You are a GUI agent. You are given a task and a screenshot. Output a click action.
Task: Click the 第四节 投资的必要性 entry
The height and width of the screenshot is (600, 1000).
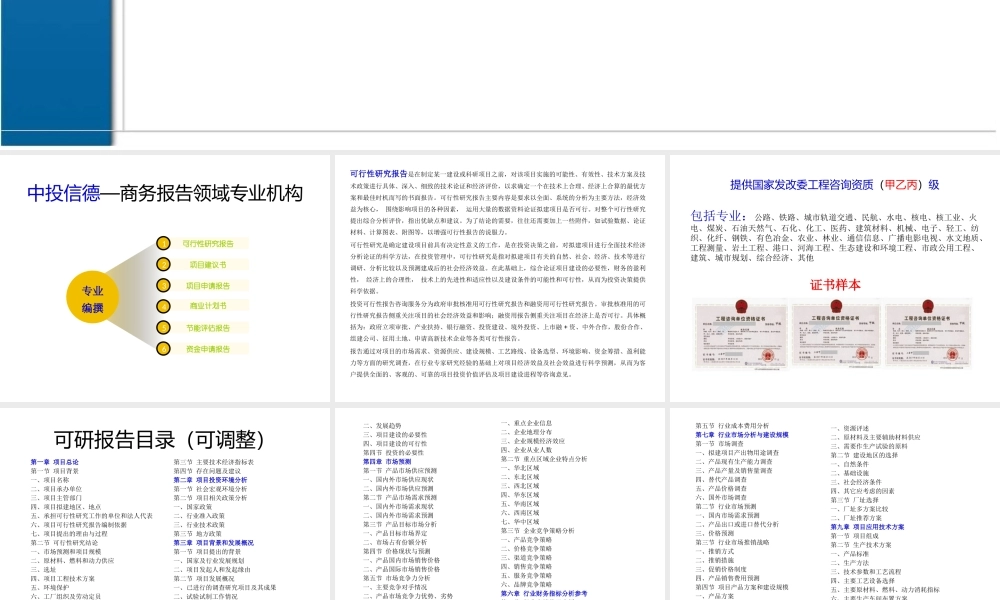393,452
